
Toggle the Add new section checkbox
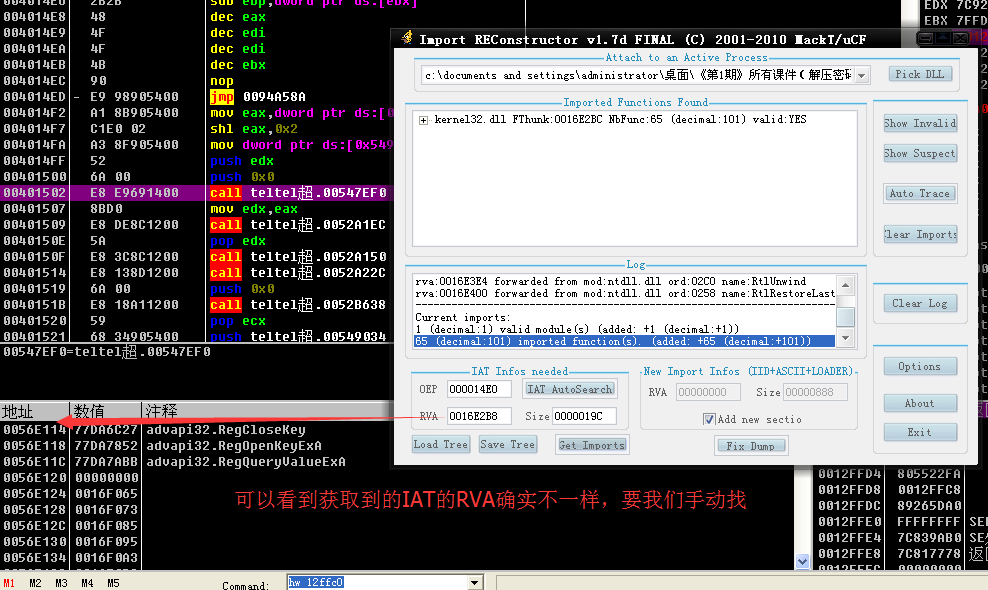(709, 419)
